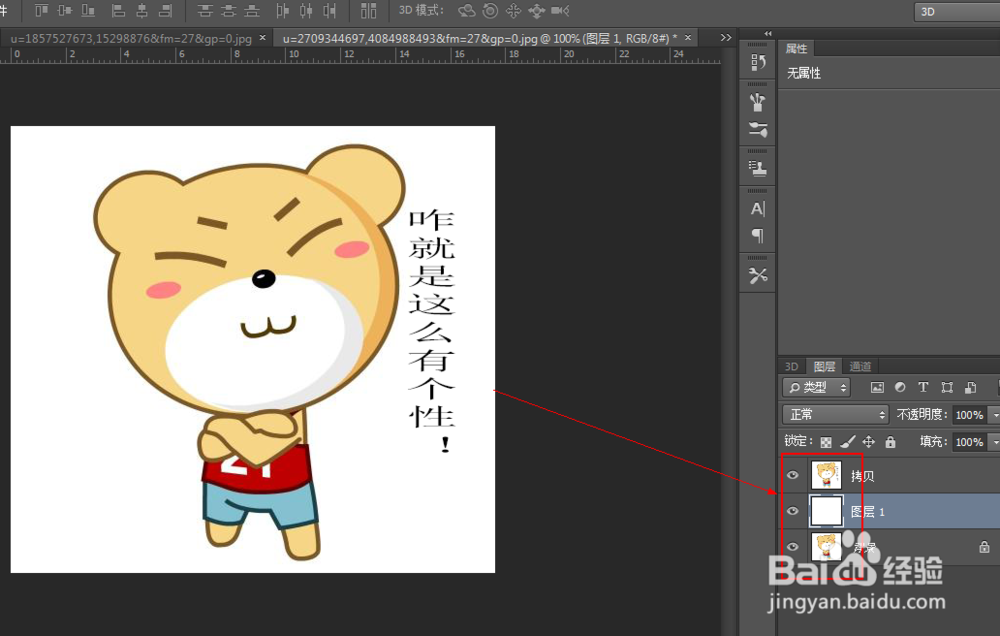The height and width of the screenshot is (636, 1000).
Task: Select the 图层 1 white thumbnail
Action: [x=826, y=511]
